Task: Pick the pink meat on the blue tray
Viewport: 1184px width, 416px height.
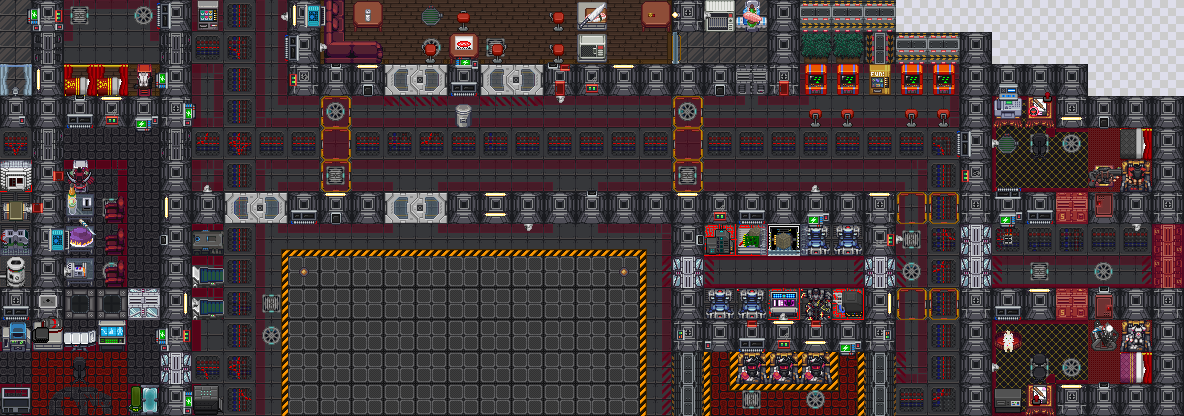Action: [753, 15]
